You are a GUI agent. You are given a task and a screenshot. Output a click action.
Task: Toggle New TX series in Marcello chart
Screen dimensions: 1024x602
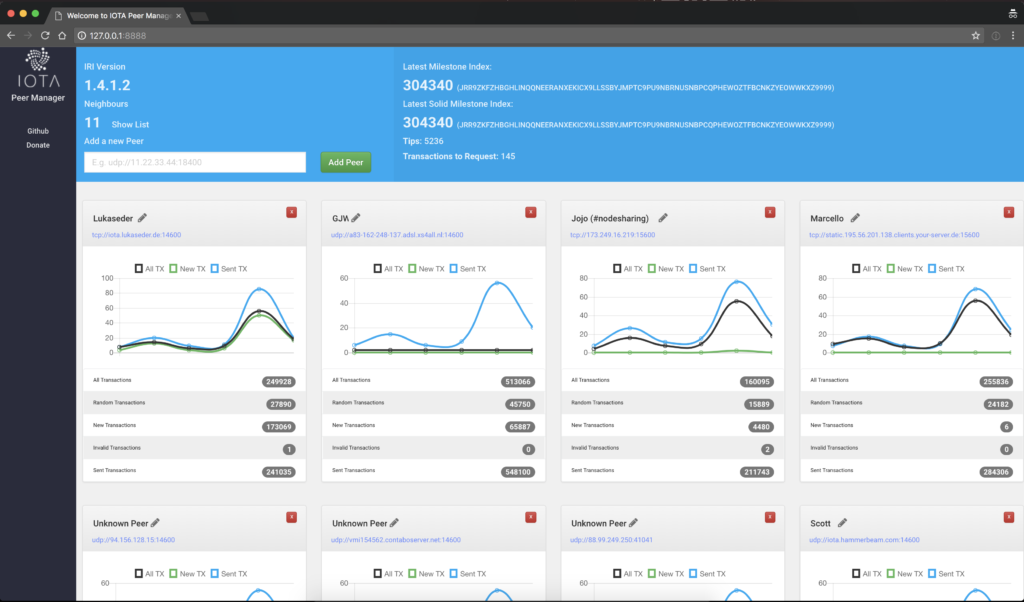point(904,268)
